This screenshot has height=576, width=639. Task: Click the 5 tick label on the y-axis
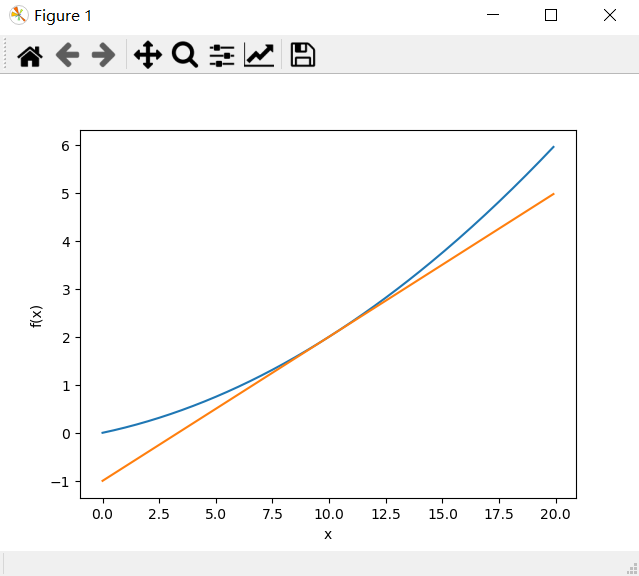(x=66, y=194)
